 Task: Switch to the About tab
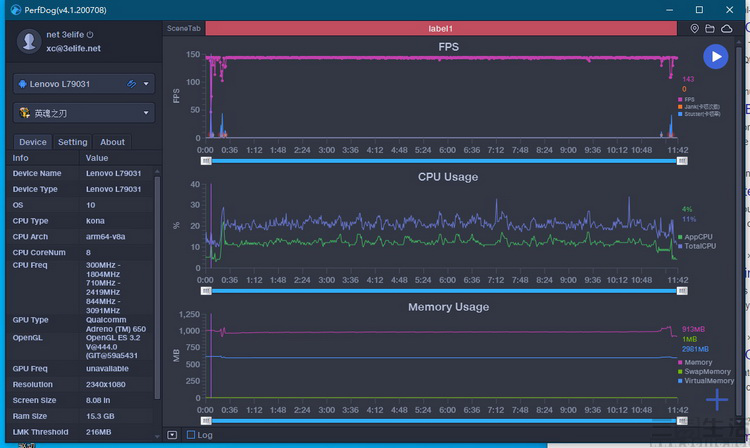112,142
